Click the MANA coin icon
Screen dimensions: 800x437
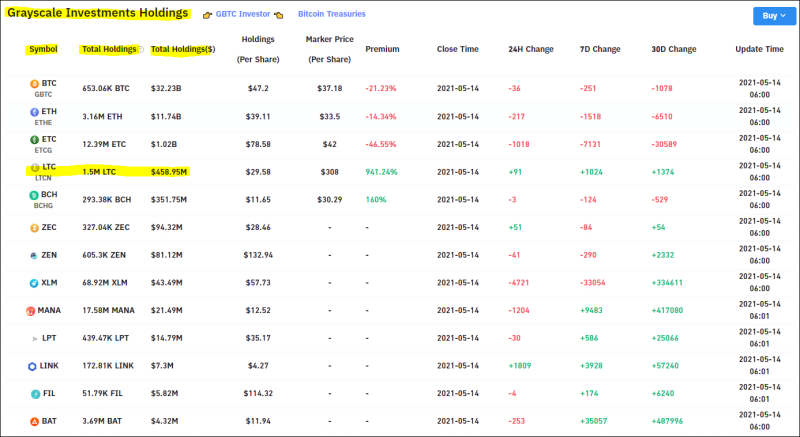31,311
